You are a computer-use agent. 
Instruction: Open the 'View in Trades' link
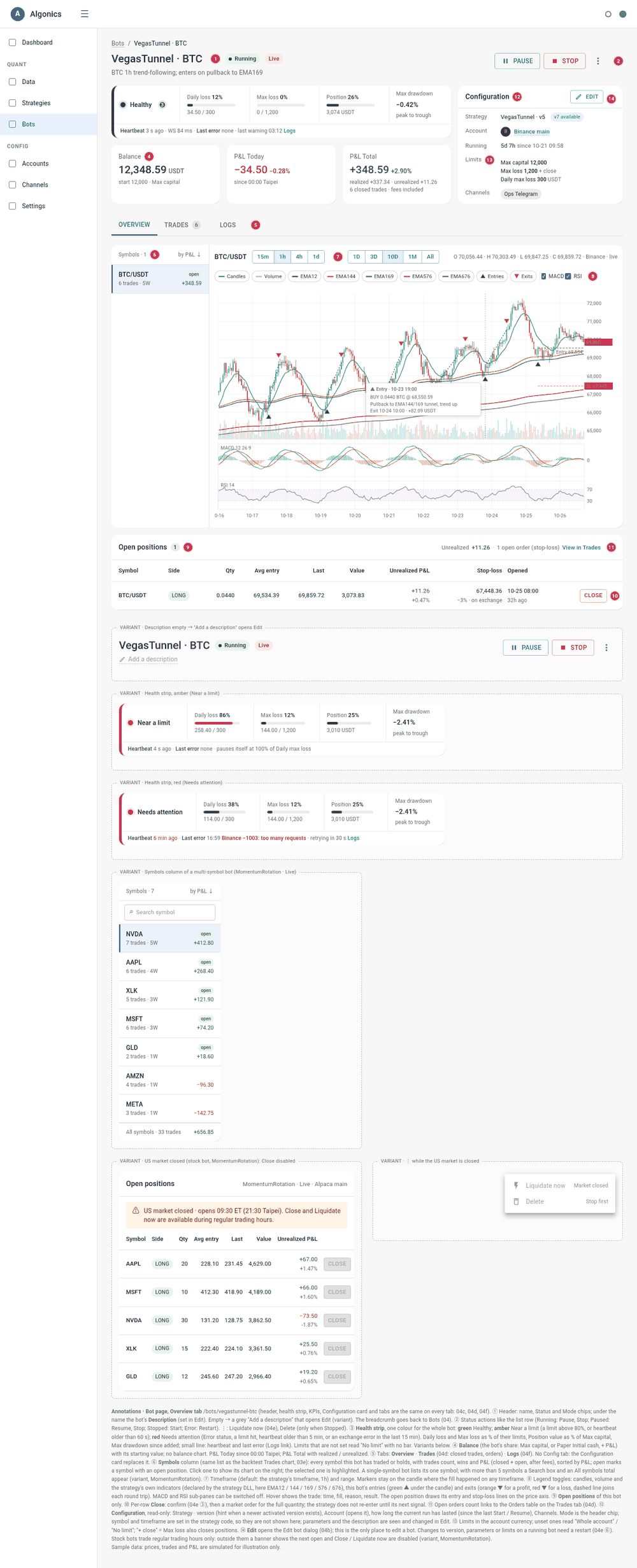pyautogui.click(x=581, y=547)
